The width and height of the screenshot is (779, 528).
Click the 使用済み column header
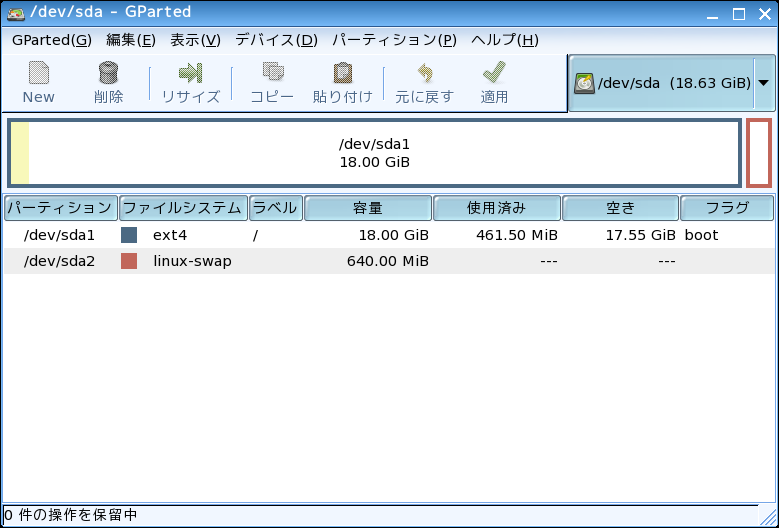(497, 208)
